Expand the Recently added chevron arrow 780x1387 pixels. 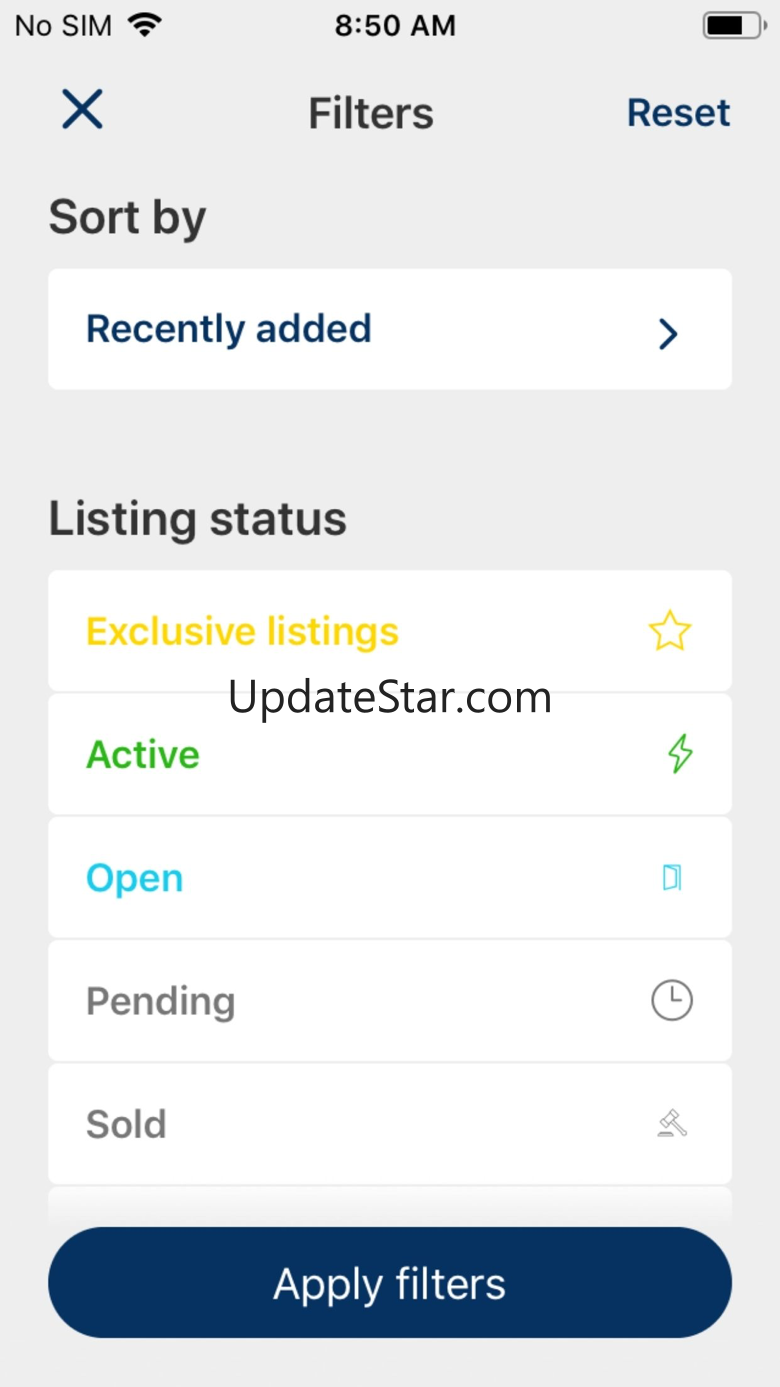coord(669,334)
